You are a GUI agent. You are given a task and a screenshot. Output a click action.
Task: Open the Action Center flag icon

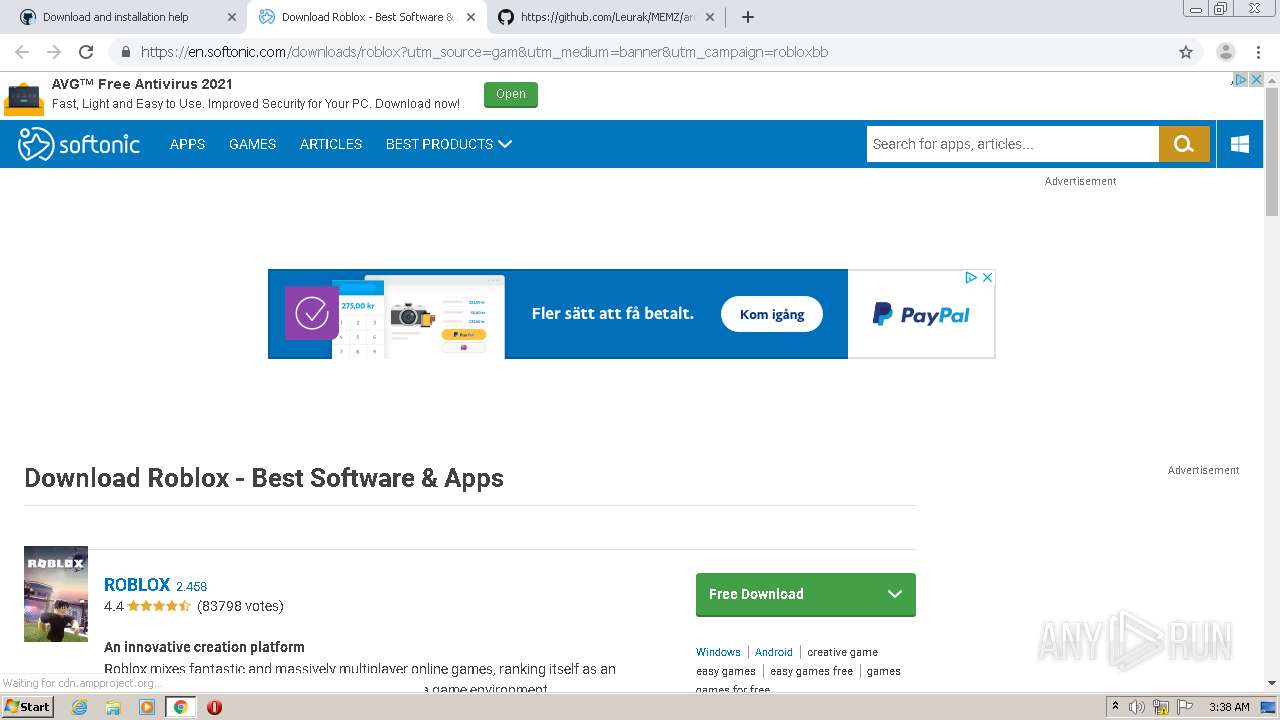tap(1185, 707)
